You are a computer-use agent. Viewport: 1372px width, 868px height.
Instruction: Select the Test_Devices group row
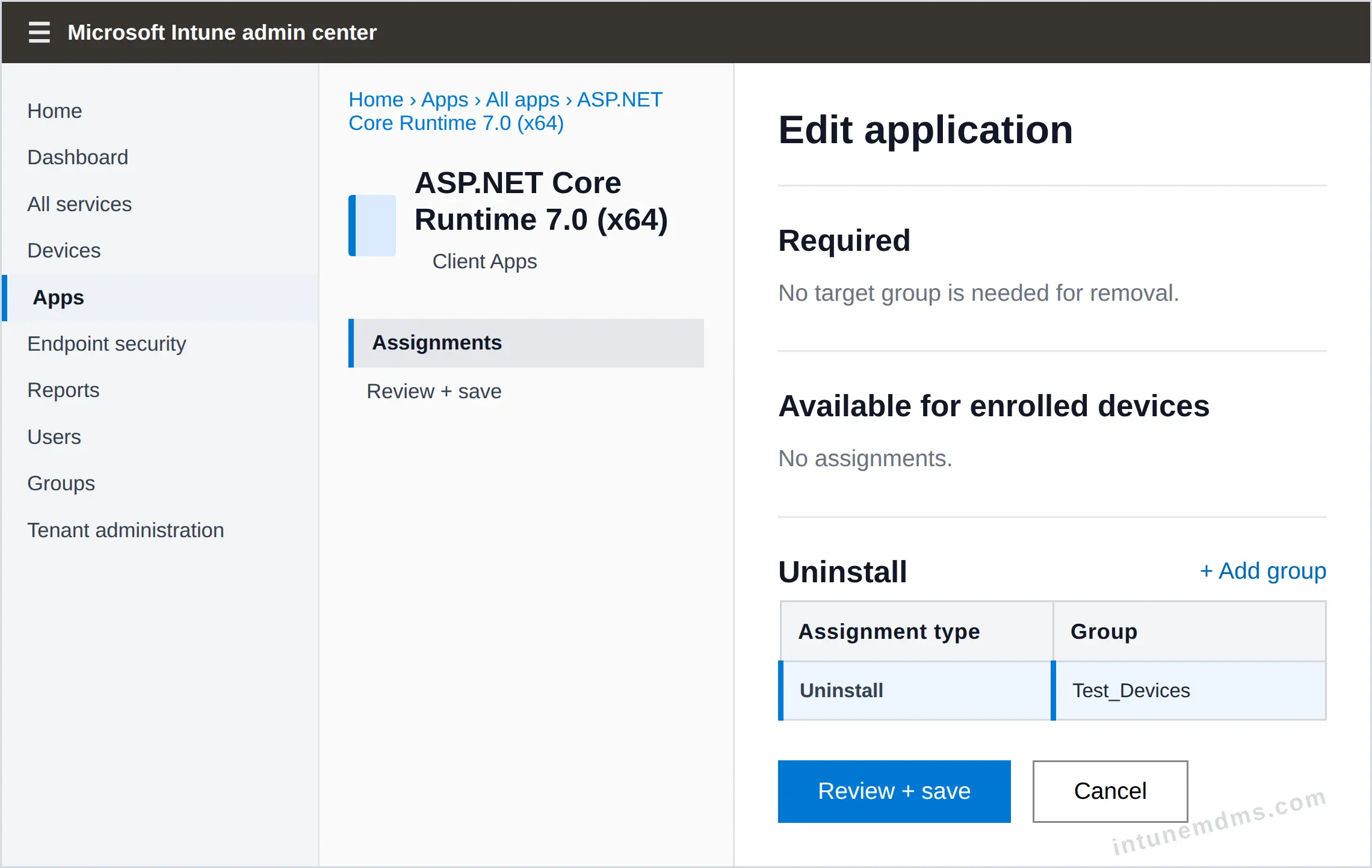1052,691
